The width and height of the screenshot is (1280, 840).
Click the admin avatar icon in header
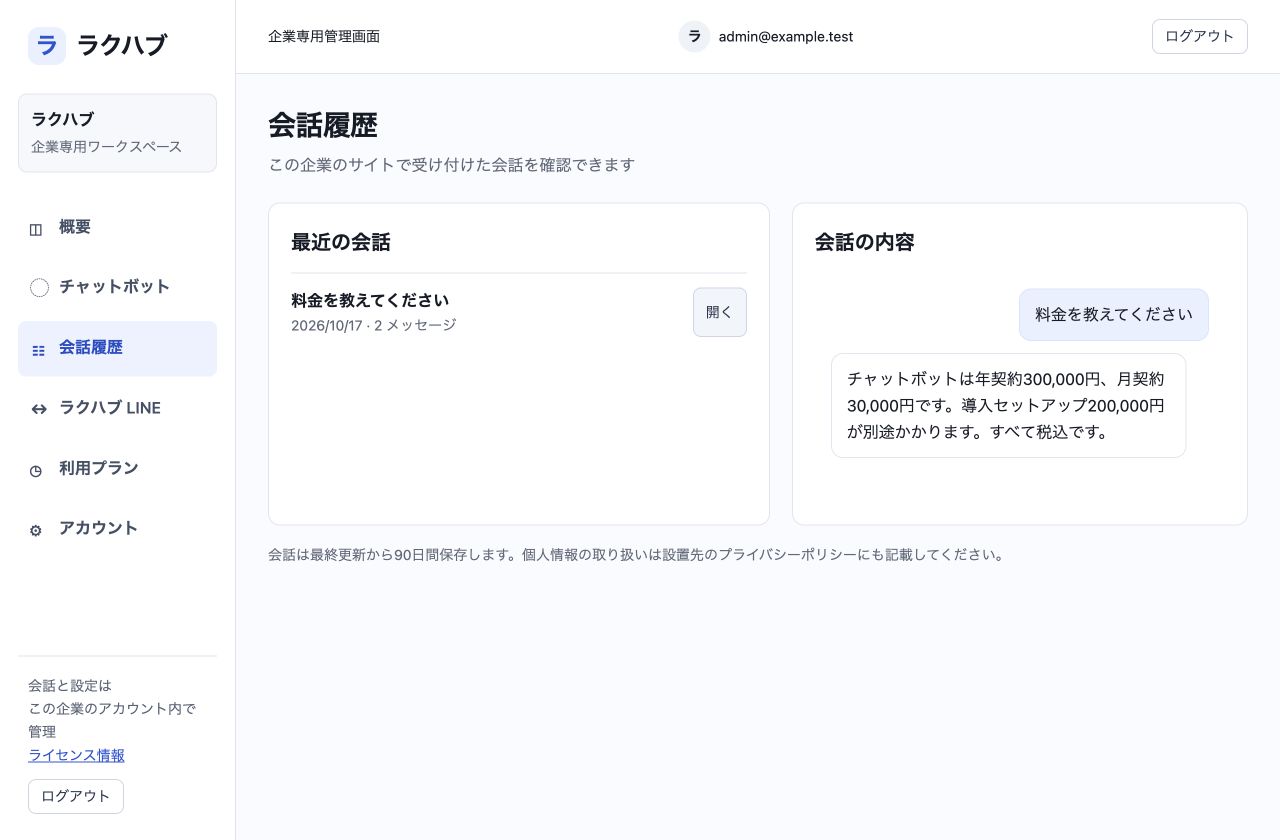coord(694,37)
